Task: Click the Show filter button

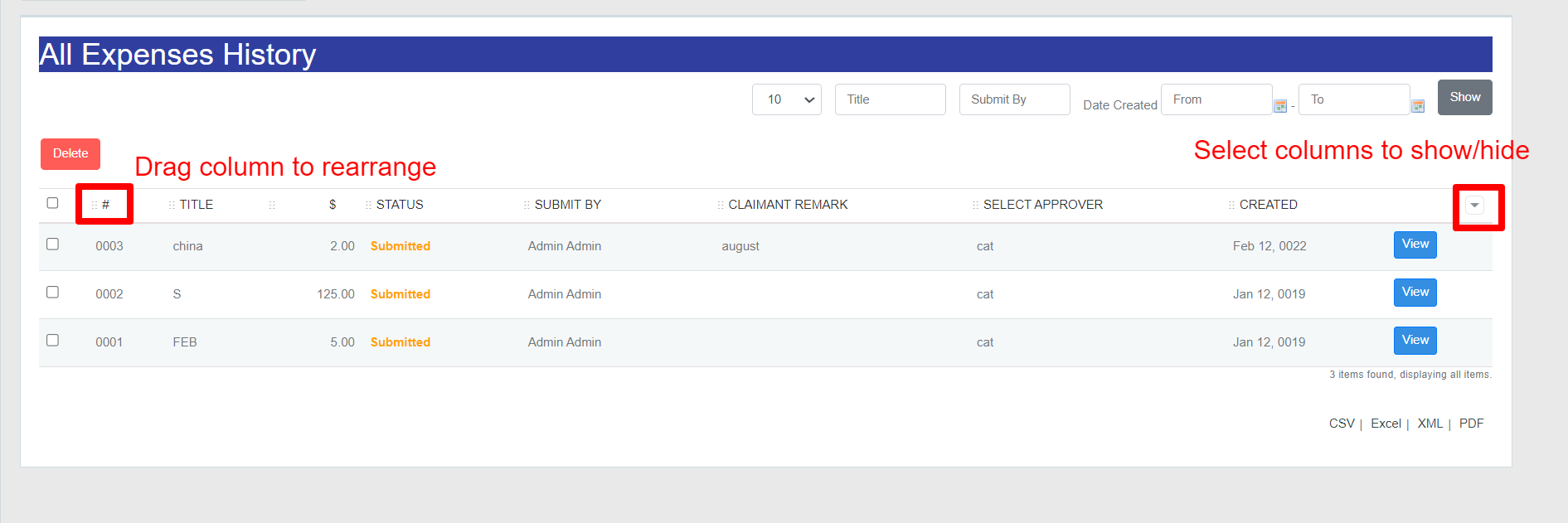Action: pos(1464,98)
